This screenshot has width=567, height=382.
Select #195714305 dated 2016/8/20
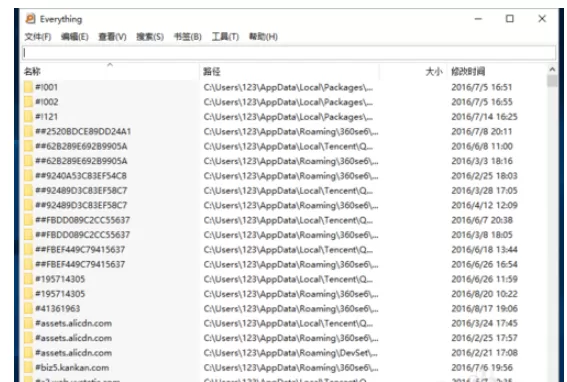click(x=60, y=294)
